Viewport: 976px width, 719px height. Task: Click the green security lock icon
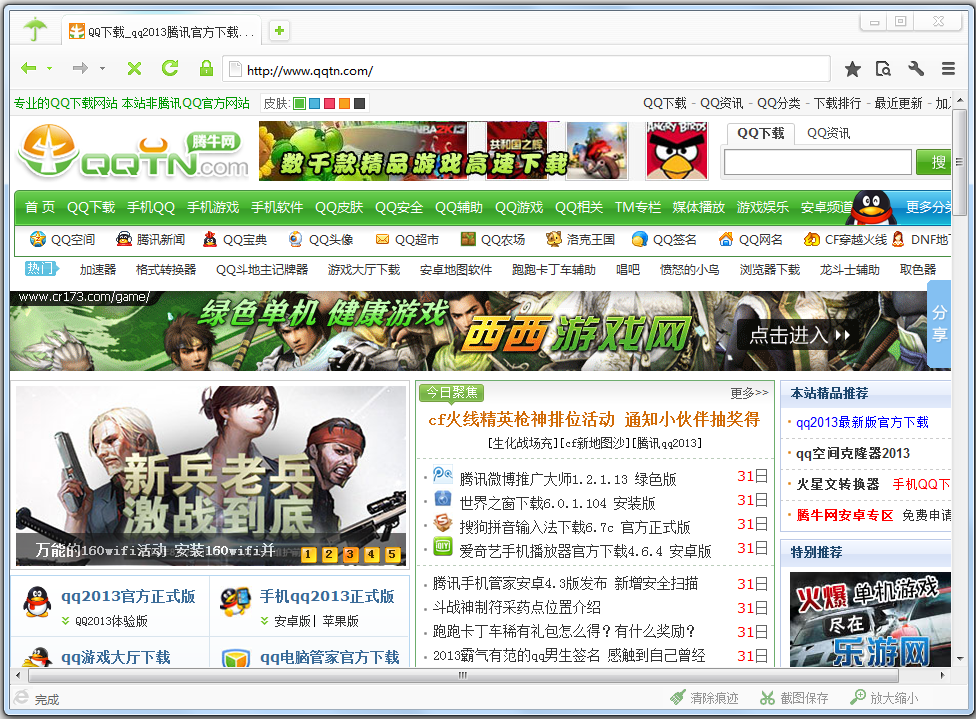tap(206, 68)
